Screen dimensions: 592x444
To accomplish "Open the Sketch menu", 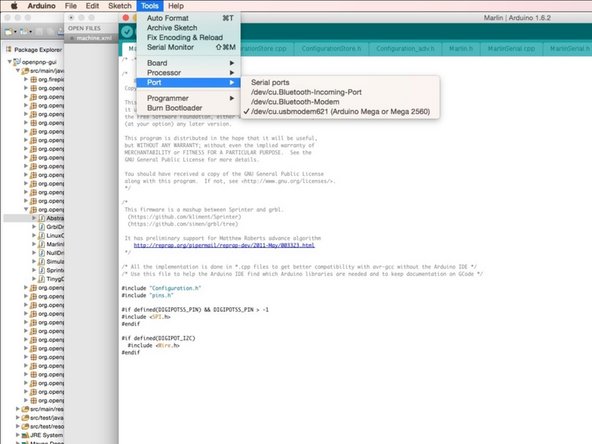I will coord(120,6).
